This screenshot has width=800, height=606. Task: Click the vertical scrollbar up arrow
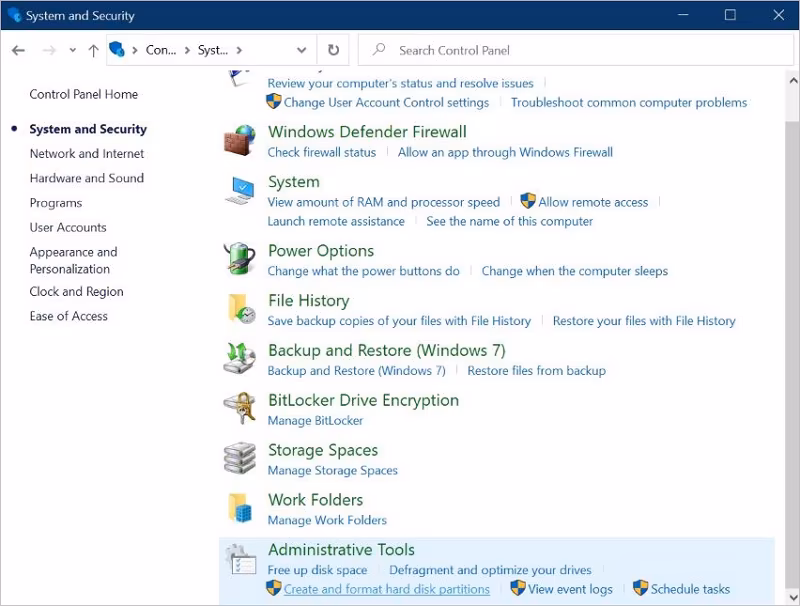point(793,81)
